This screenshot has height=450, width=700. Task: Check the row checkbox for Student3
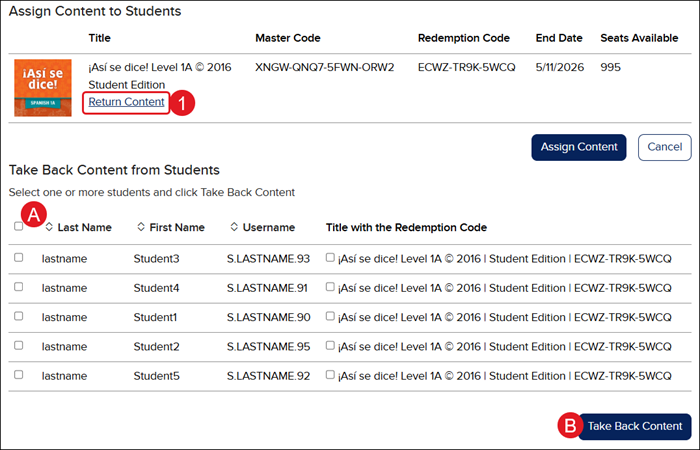(x=19, y=258)
